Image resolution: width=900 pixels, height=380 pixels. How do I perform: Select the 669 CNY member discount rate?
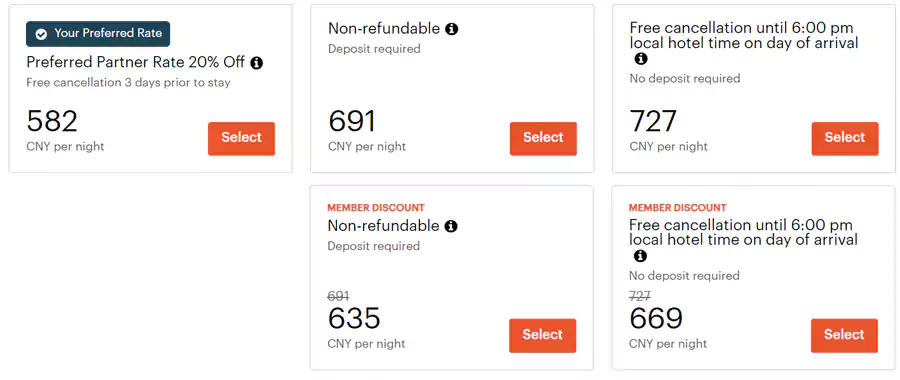coord(844,335)
